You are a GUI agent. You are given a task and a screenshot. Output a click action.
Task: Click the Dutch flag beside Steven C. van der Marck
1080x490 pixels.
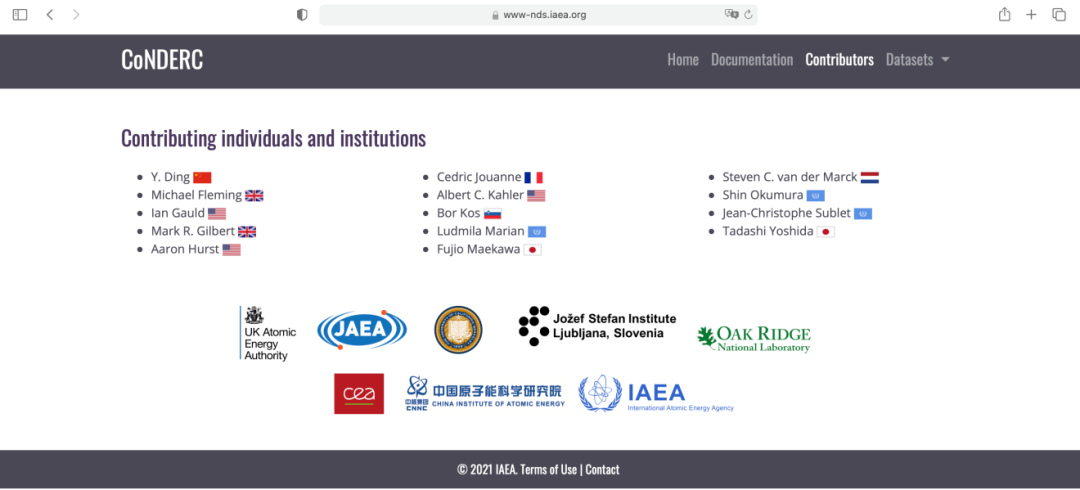click(870, 177)
